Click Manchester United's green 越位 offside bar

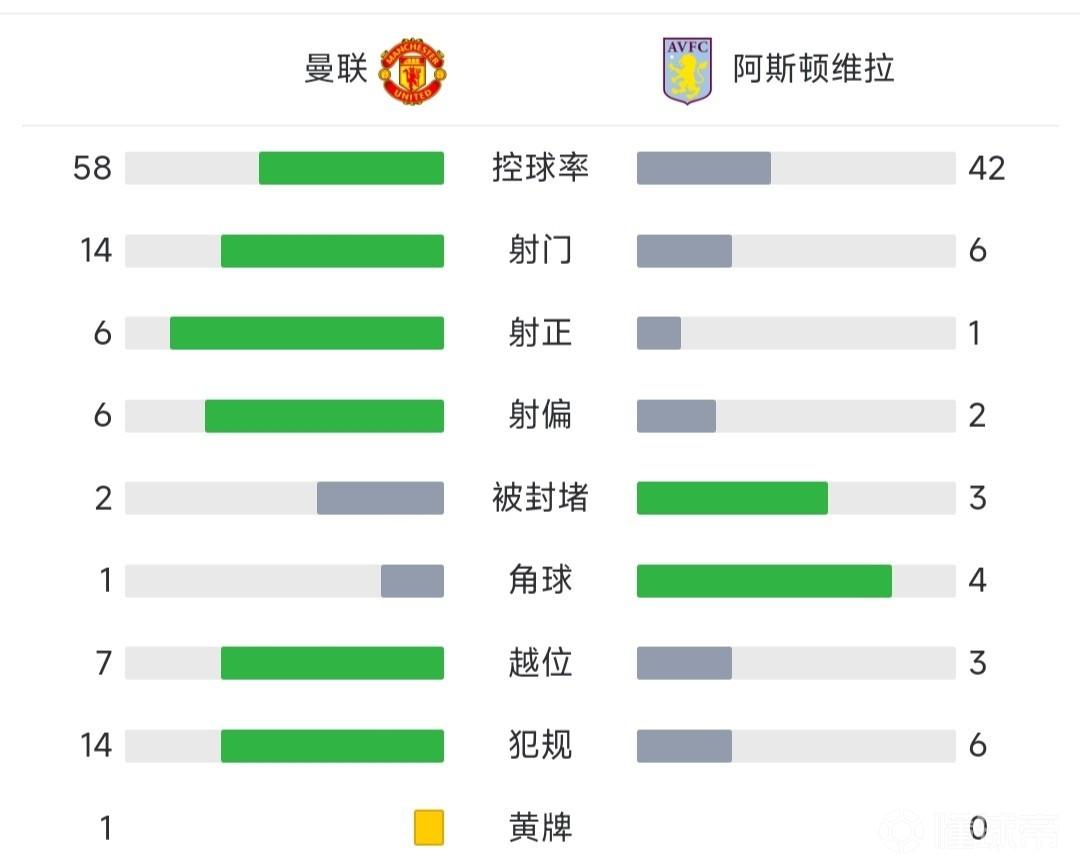point(332,663)
